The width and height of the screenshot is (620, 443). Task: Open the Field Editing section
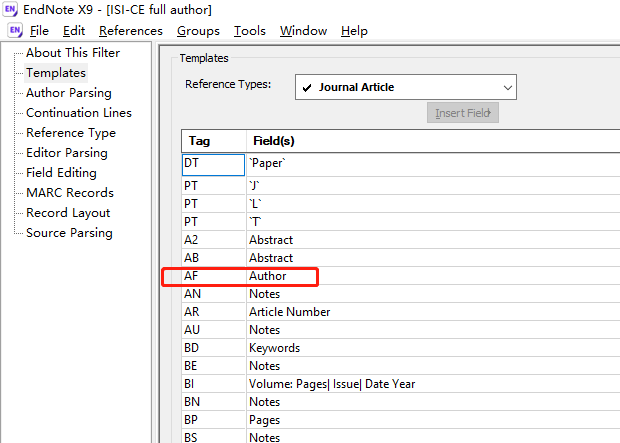(61, 173)
